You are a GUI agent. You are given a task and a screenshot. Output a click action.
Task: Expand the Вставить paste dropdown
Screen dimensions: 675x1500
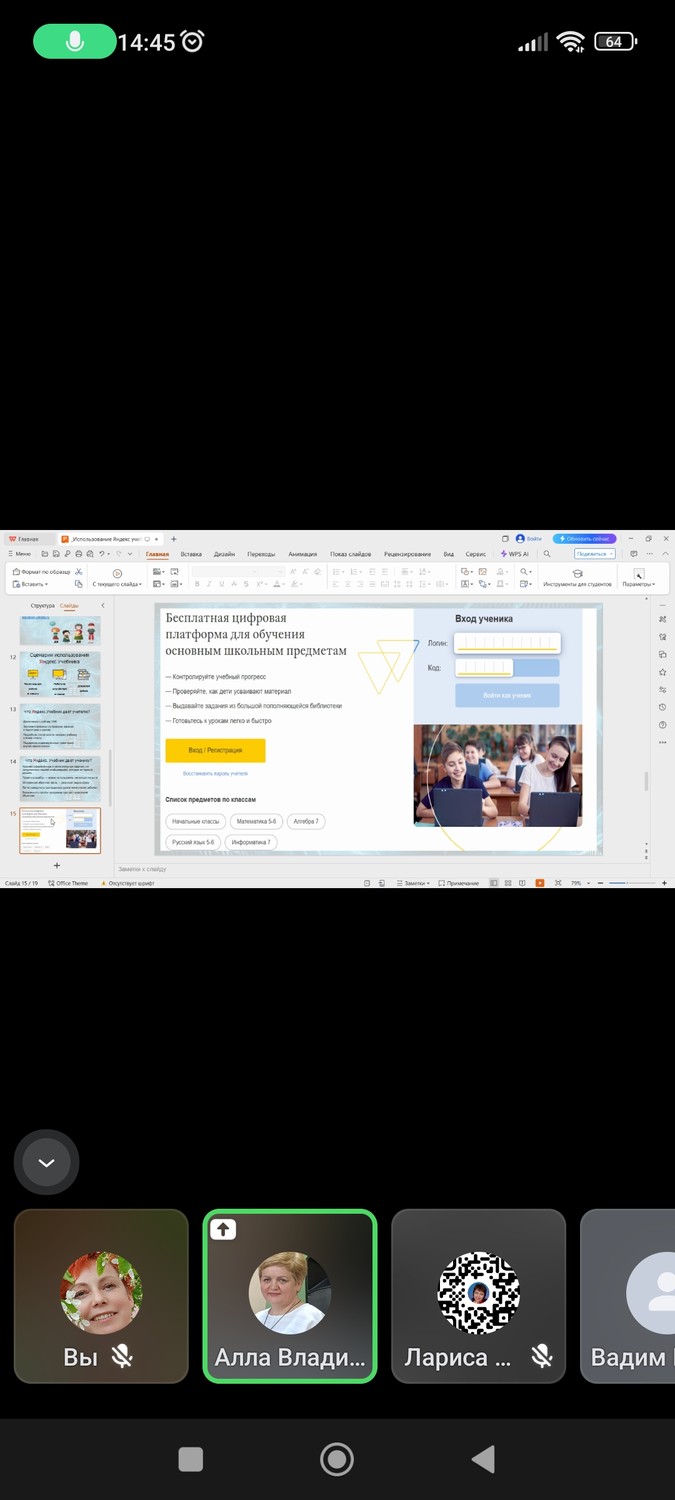click(30, 584)
